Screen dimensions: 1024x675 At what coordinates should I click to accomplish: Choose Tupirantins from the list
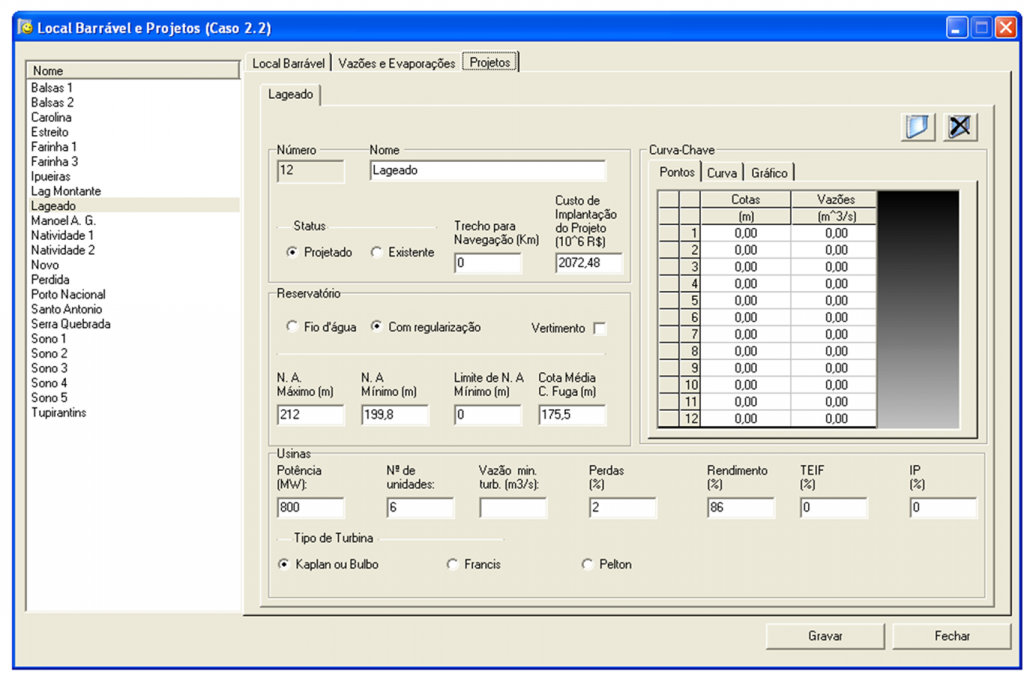[58, 413]
